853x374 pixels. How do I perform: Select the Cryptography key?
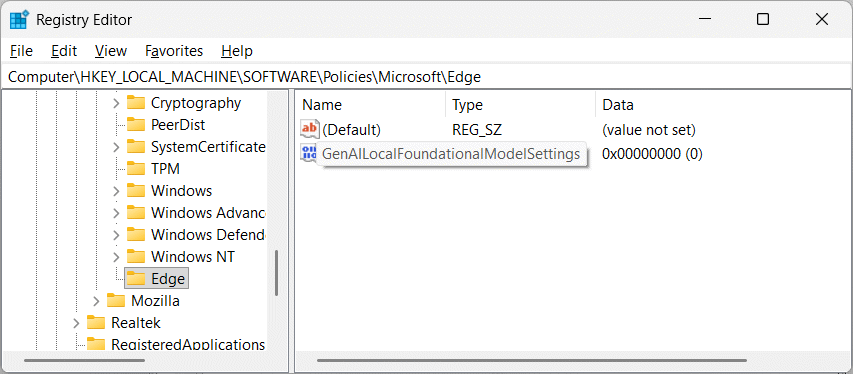pyautogui.click(x=196, y=102)
